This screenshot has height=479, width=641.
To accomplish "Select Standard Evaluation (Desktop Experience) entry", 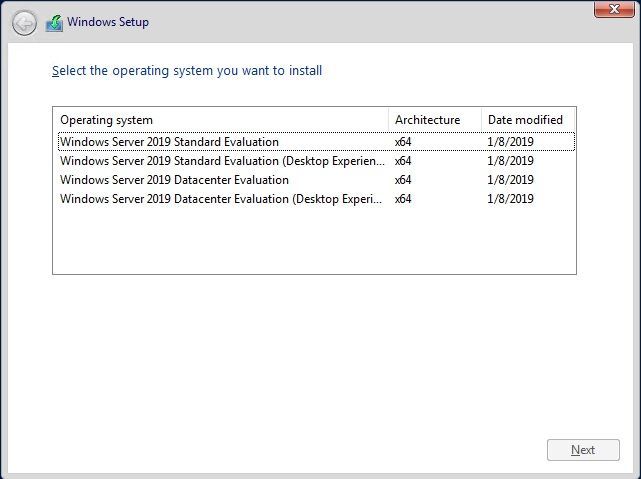I will pyautogui.click(x=222, y=161).
